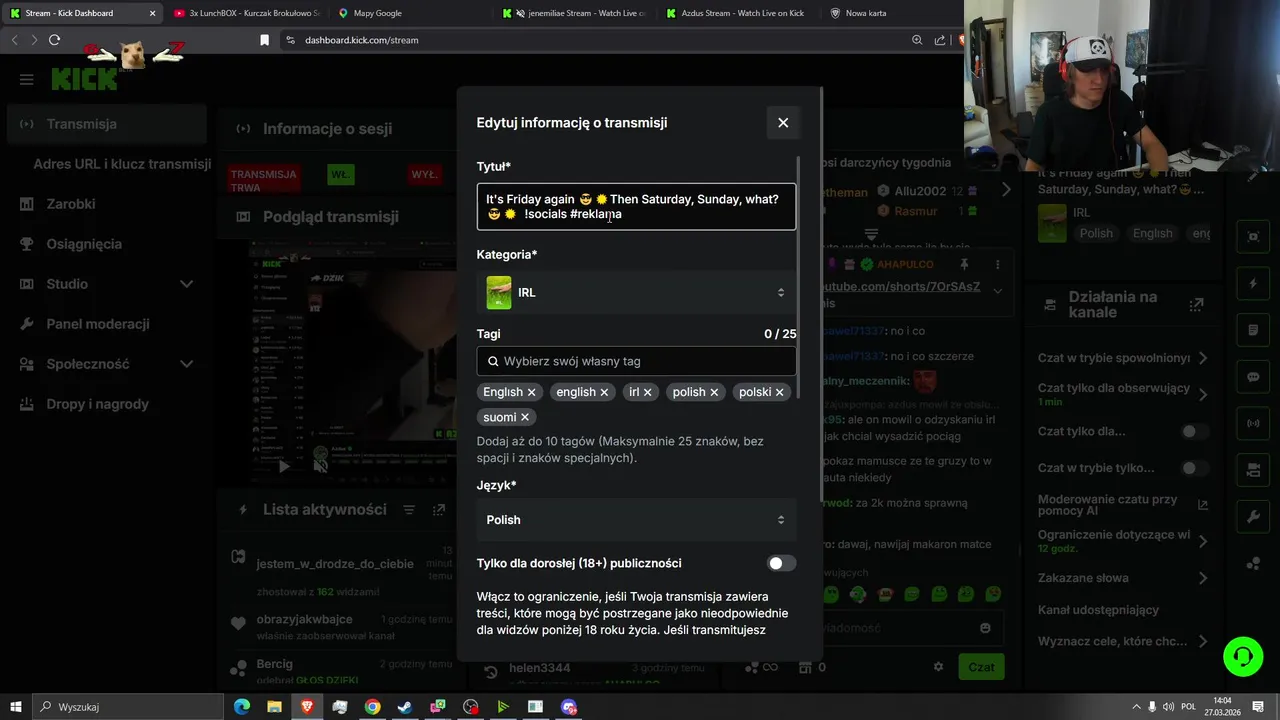Bookmark the page using bookmark icon

coord(264,40)
